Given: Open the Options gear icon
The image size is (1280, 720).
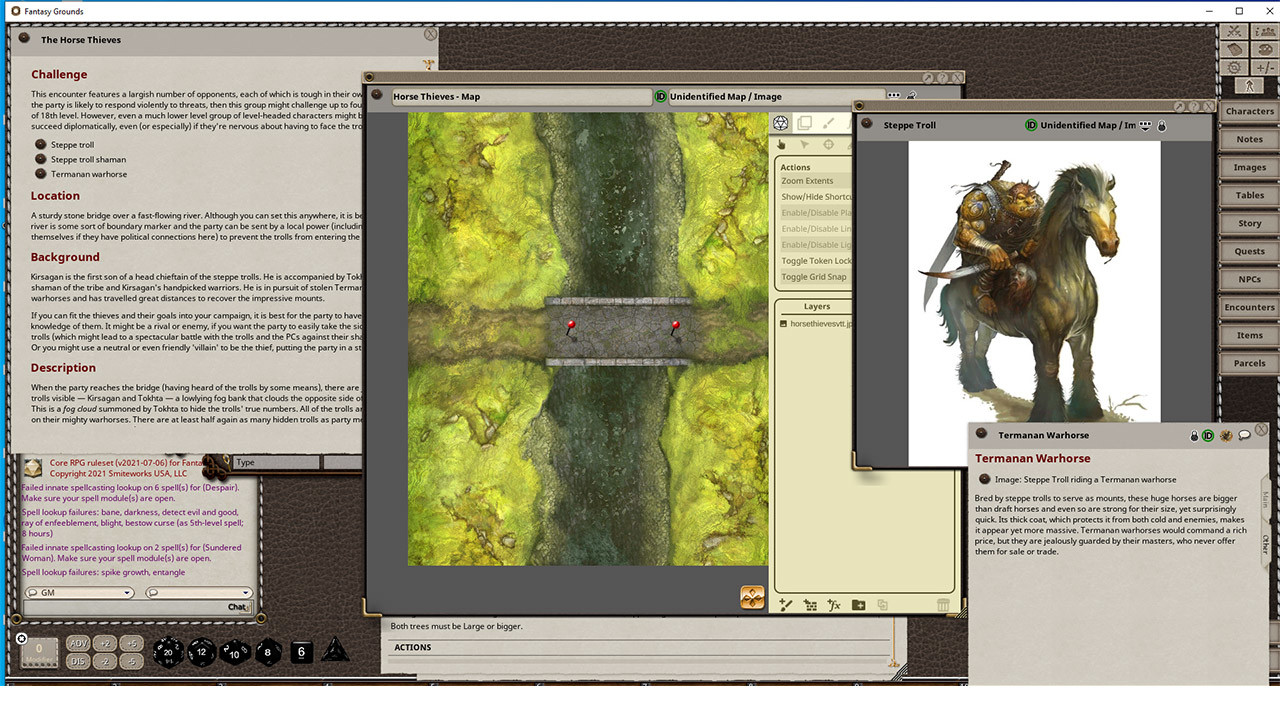Looking at the screenshot, I should click(1234, 66).
